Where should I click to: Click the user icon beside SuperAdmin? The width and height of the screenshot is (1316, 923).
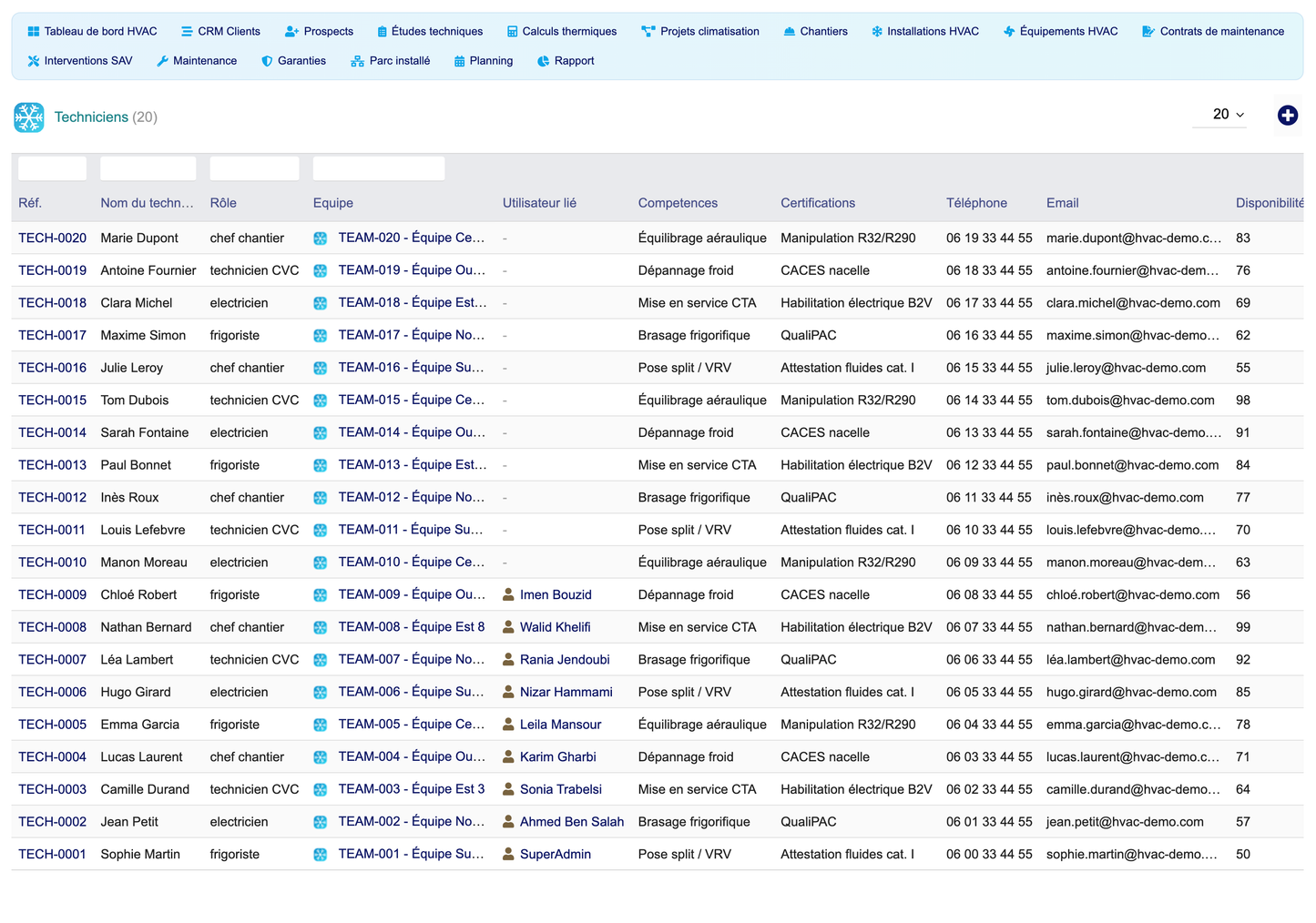pos(508,855)
